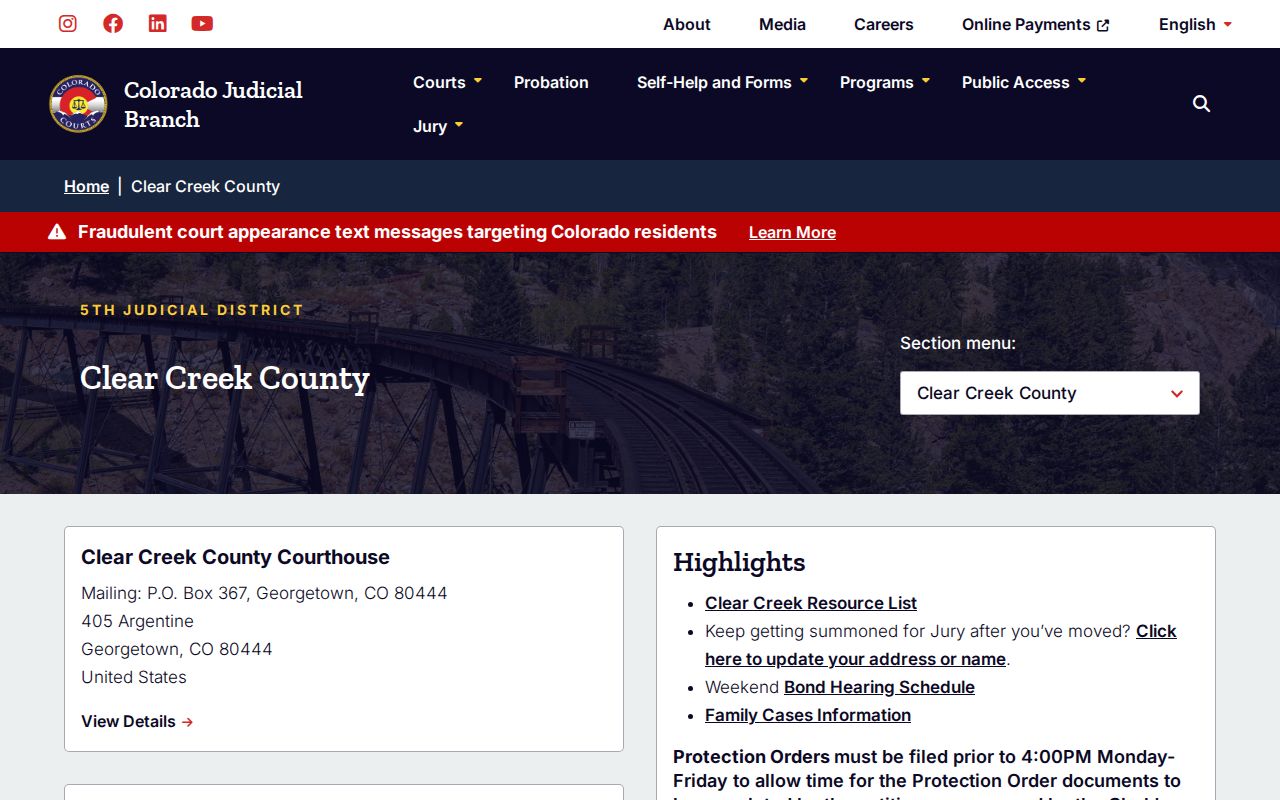
Task: Open the Facebook social icon
Action: click(x=113, y=23)
